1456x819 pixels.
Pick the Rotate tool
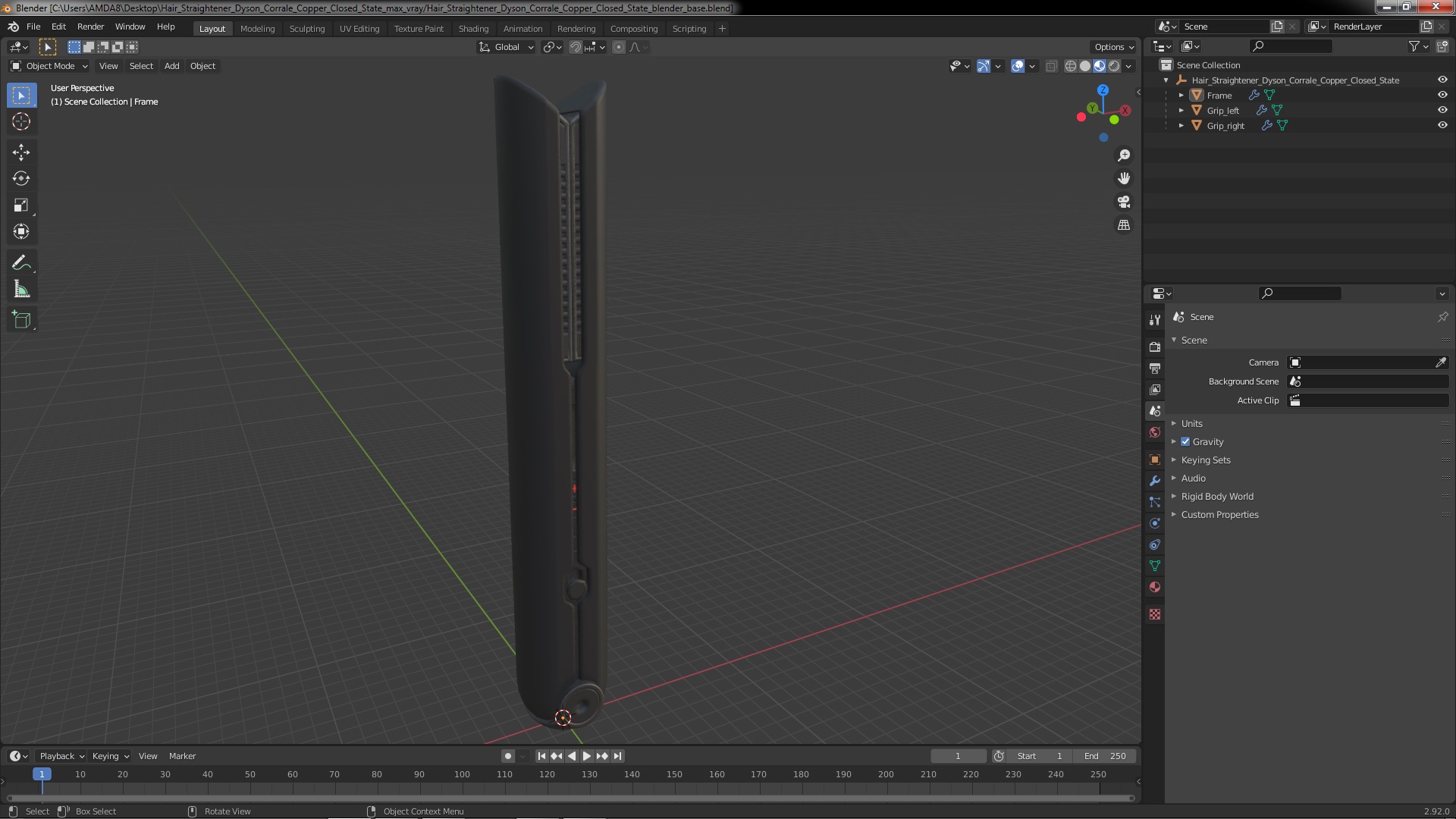(21, 179)
